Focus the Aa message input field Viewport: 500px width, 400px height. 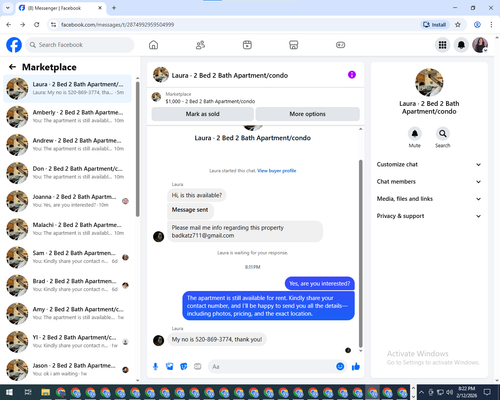(x=272, y=367)
